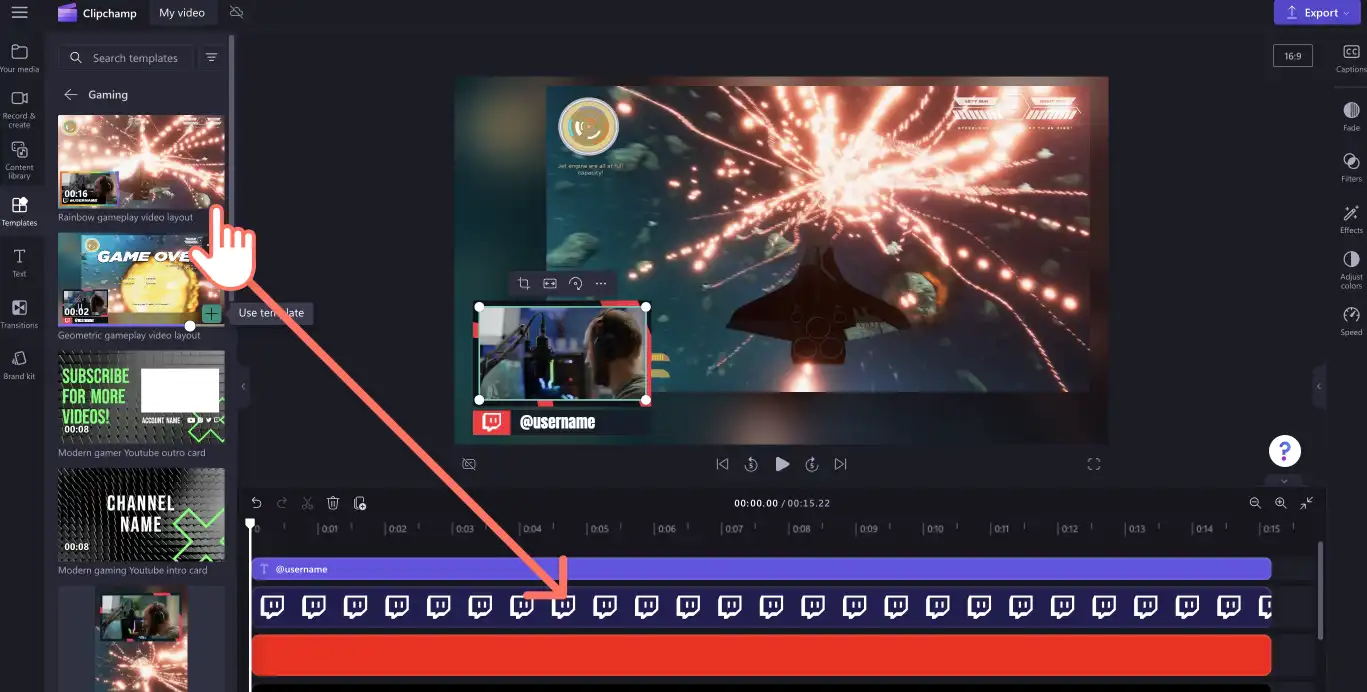The height and width of the screenshot is (692, 1367).
Task: Select the Crop tool in floating toolbar
Action: (524, 284)
